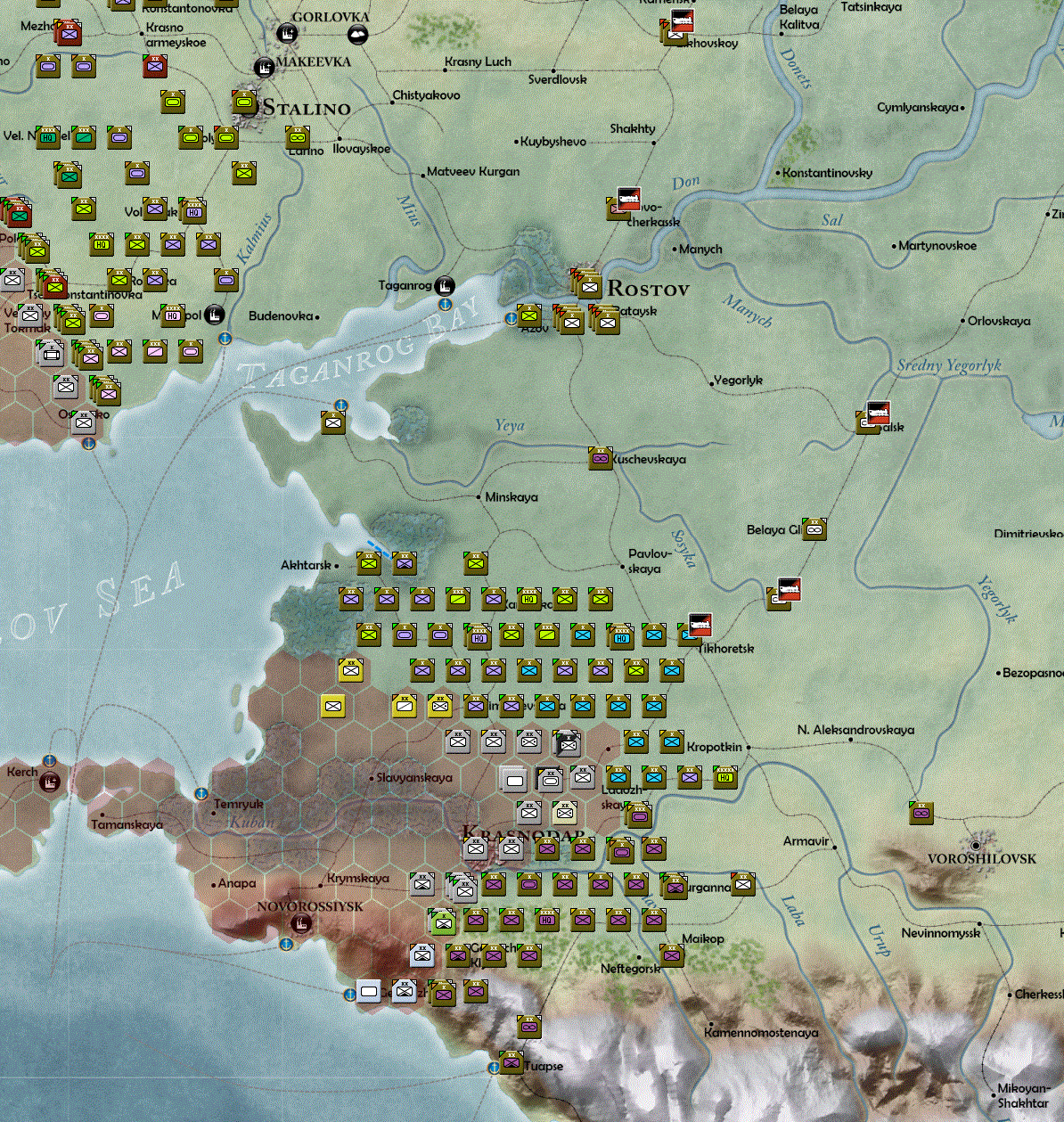Click the anchor port icon at Tuapse

[494, 1068]
